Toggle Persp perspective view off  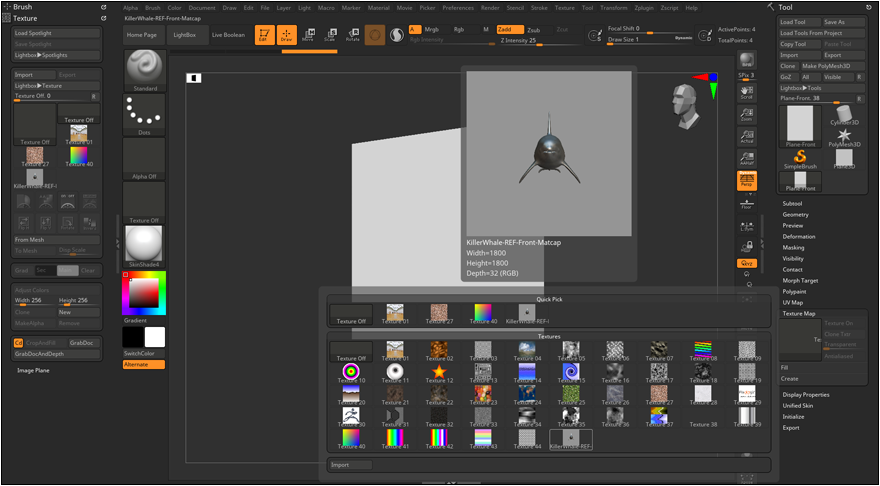[746, 181]
